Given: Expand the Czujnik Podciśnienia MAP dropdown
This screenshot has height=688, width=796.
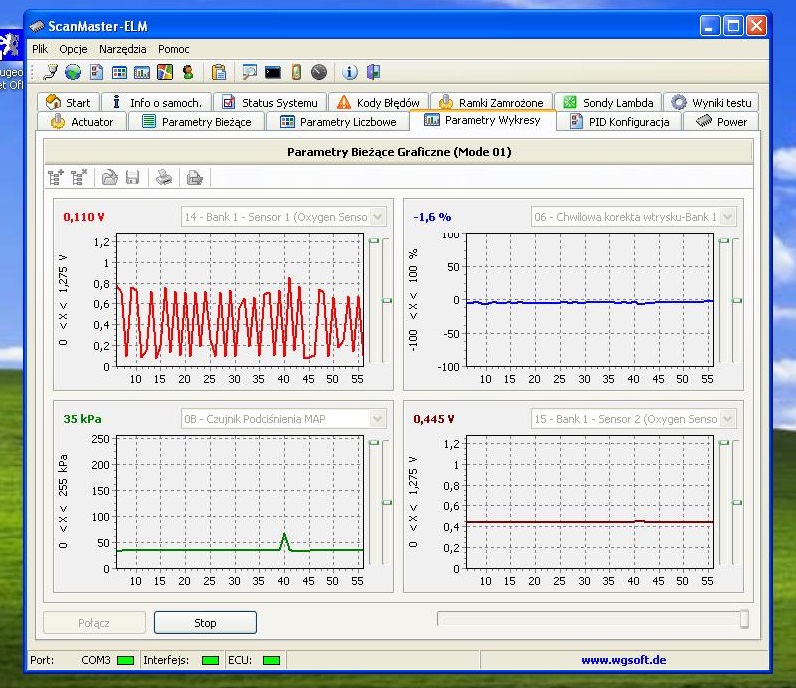Looking at the screenshot, I should [x=377, y=419].
